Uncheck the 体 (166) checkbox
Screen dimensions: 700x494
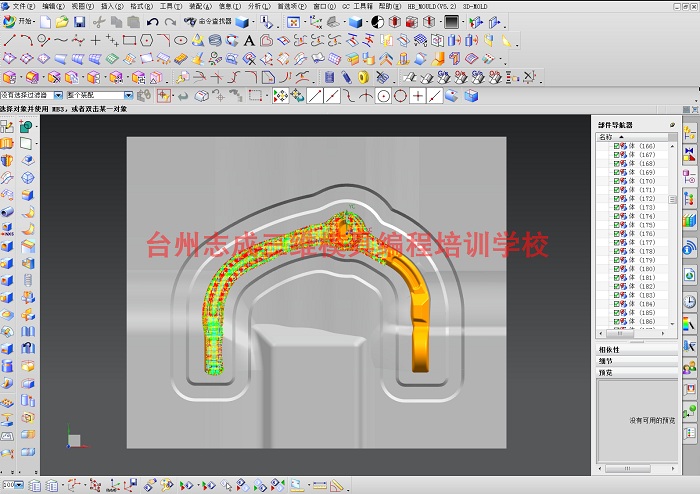pyautogui.click(x=616, y=146)
